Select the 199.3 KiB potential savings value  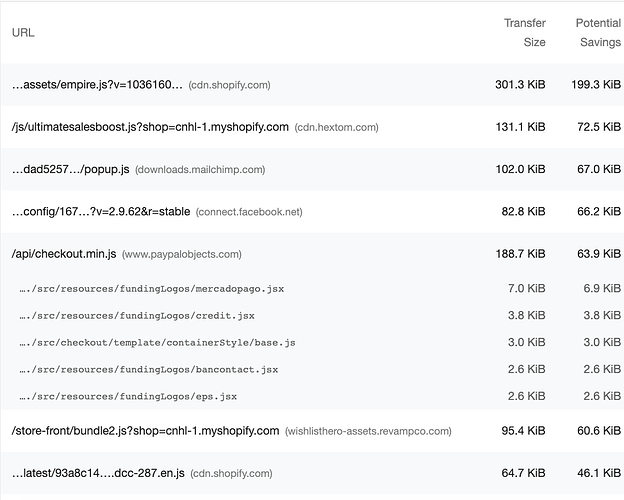click(x=596, y=84)
